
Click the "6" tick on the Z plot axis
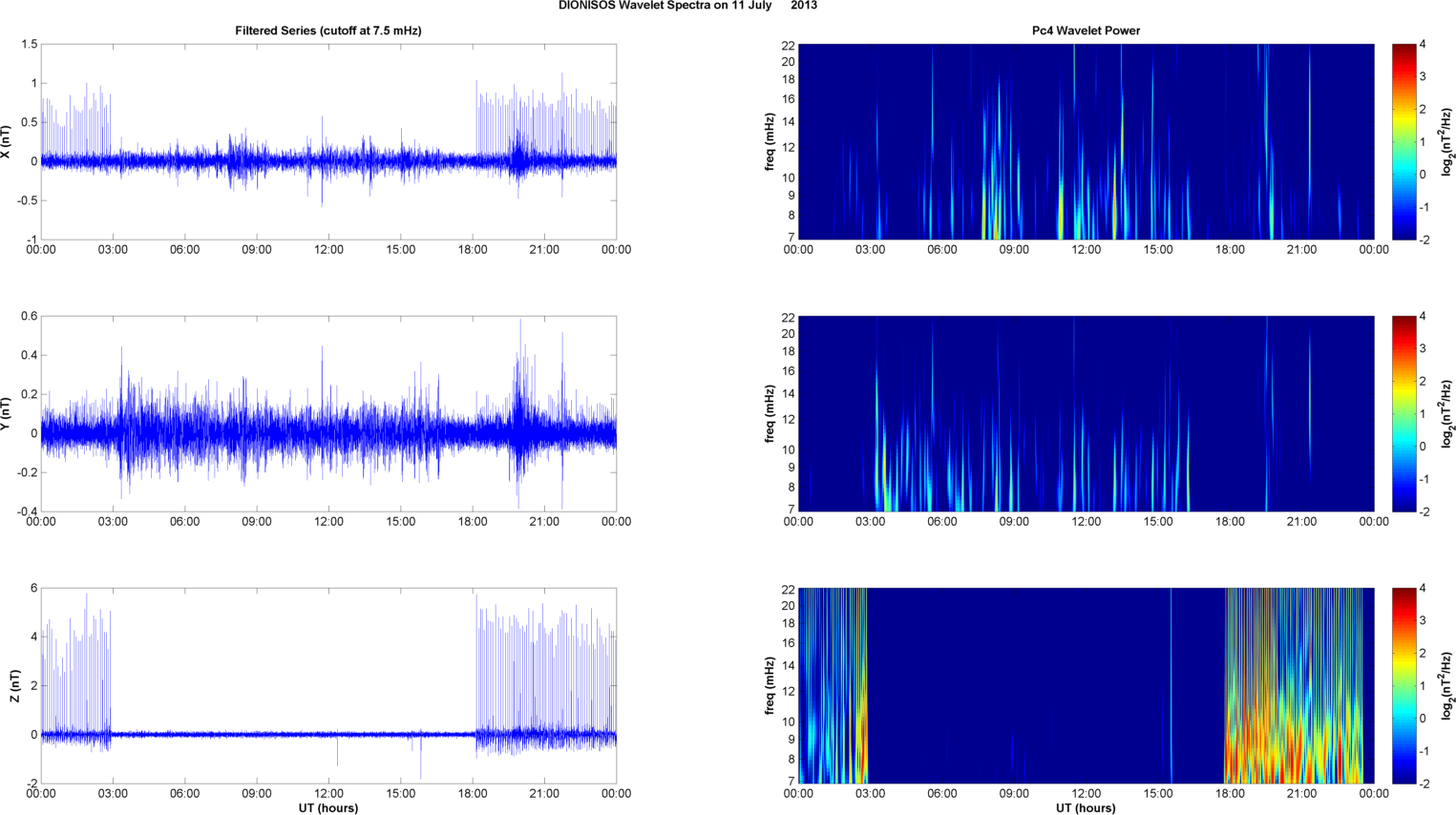(34, 589)
